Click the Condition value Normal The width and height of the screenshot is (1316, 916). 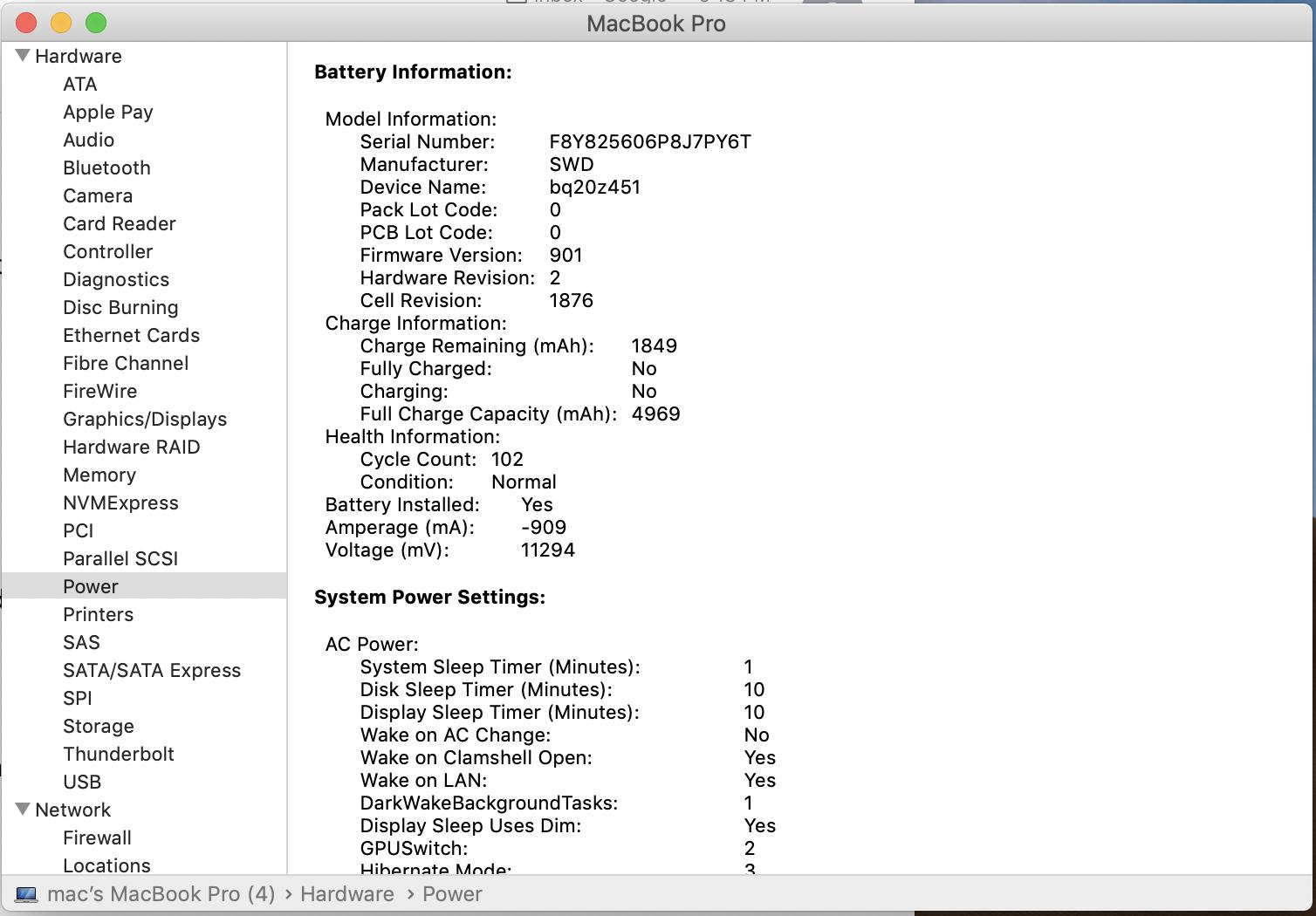524,482
